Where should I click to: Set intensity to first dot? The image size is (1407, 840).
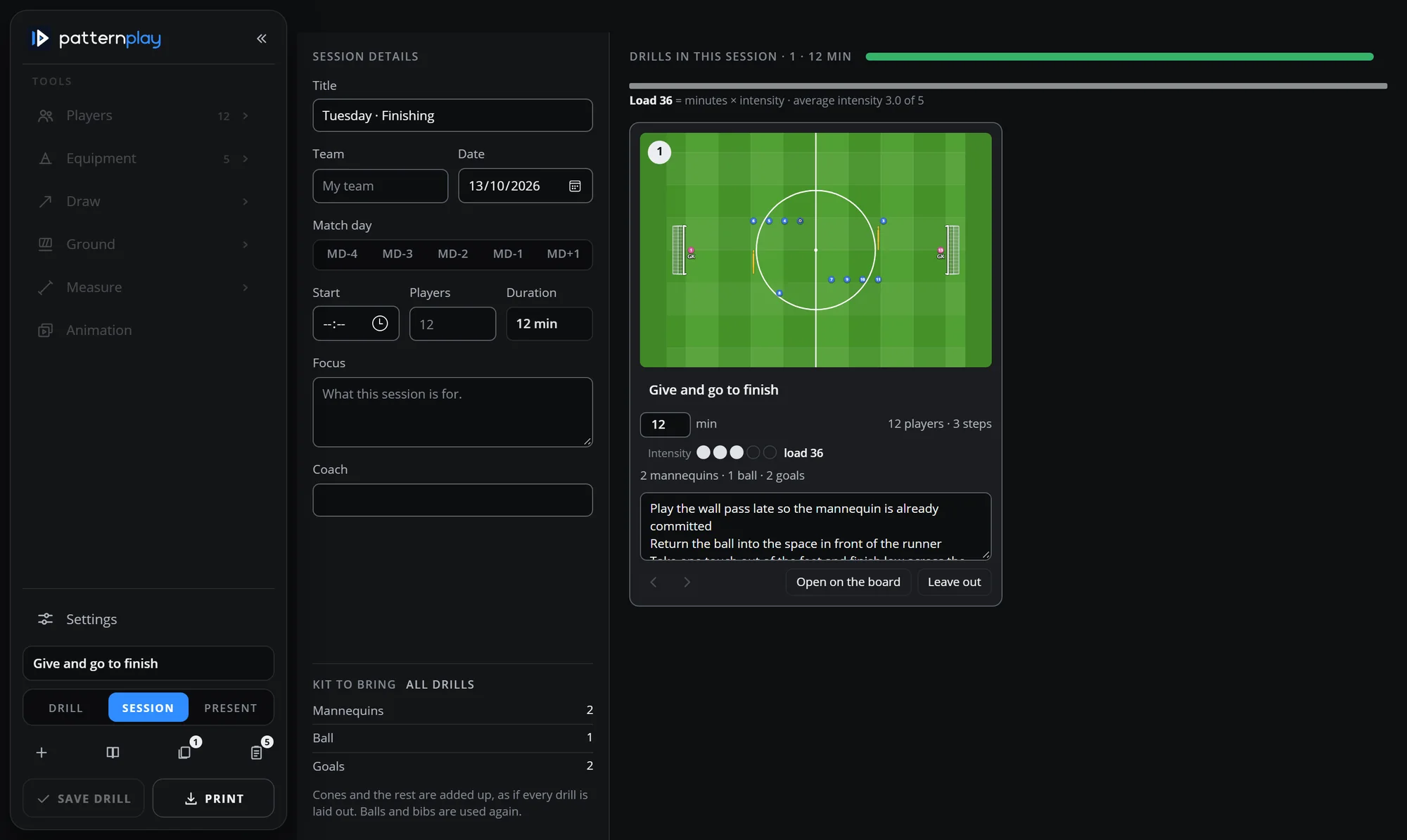click(703, 452)
